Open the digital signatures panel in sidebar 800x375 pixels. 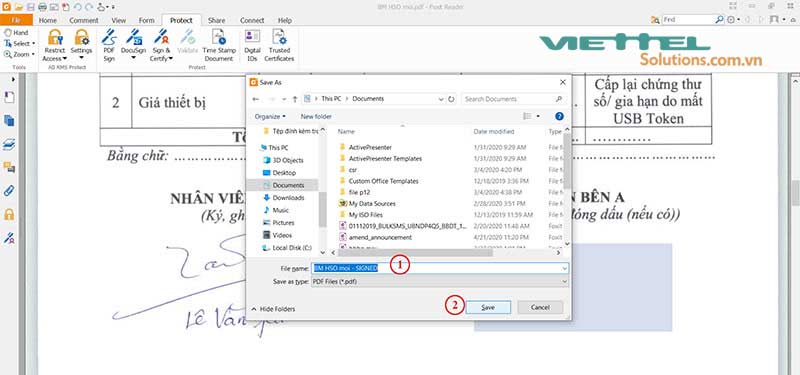tap(9, 237)
